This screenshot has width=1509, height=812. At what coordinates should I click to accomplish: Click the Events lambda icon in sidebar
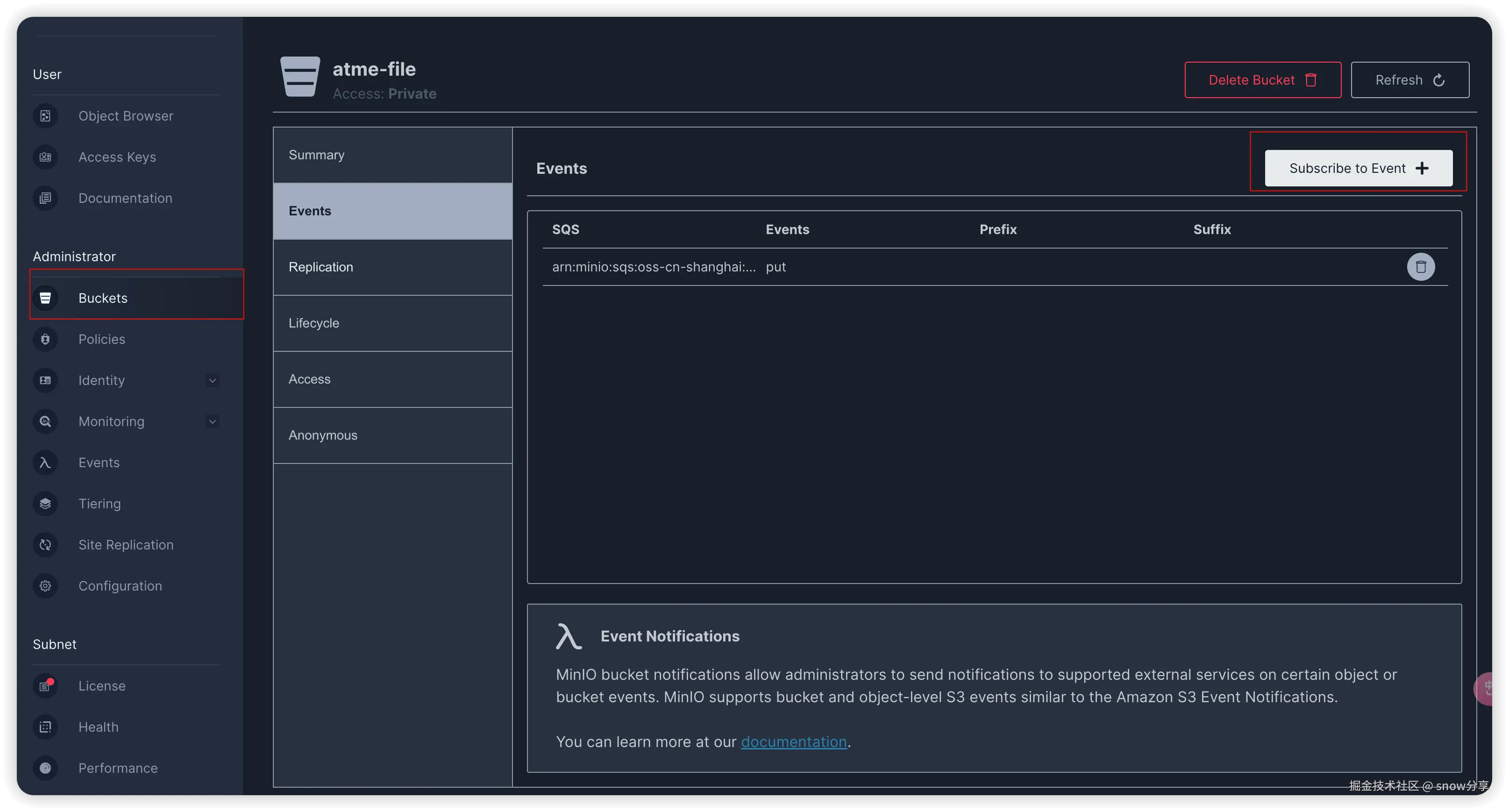click(x=45, y=463)
